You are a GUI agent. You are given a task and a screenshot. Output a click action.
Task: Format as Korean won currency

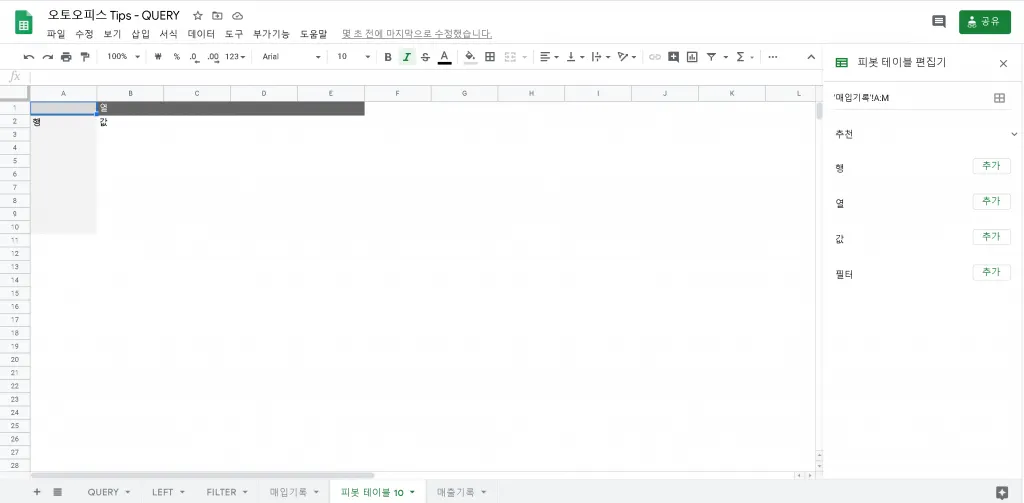coord(158,57)
